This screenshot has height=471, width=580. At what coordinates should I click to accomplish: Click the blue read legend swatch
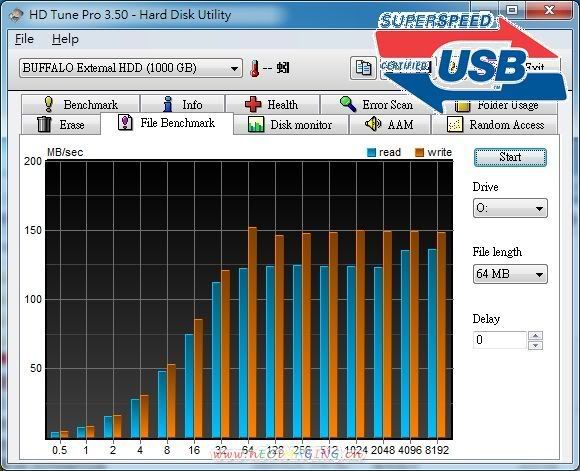(x=371, y=152)
